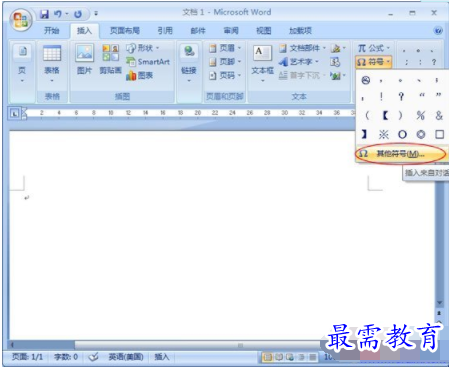This screenshot has width=449, height=368.
Task: Open Word Help question mark icon
Action: click(438, 31)
